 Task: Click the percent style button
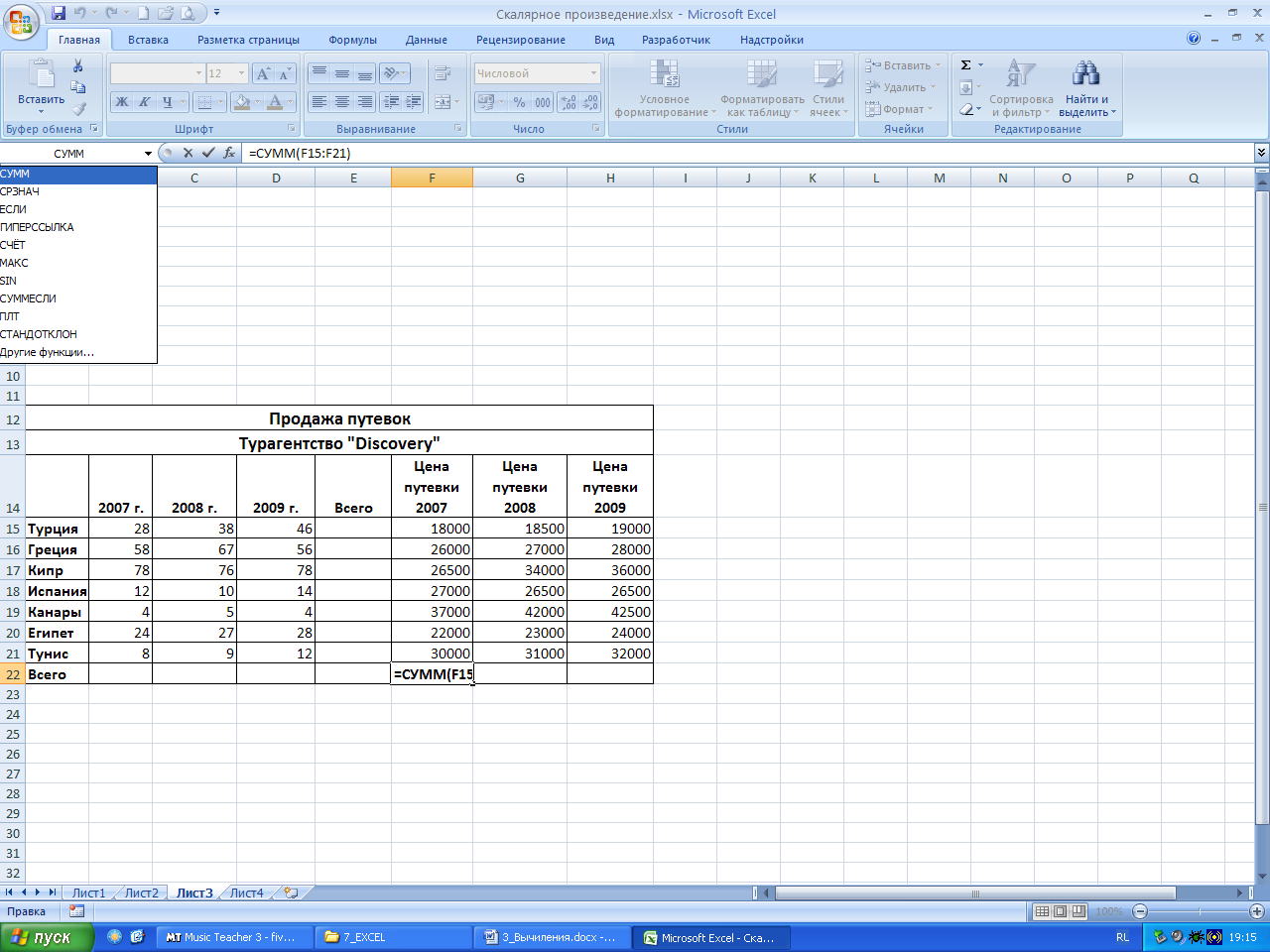pos(519,102)
